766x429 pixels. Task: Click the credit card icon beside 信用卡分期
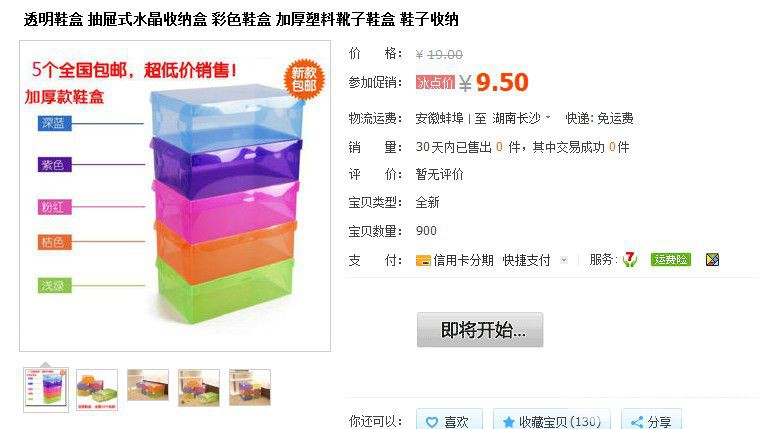point(423,260)
